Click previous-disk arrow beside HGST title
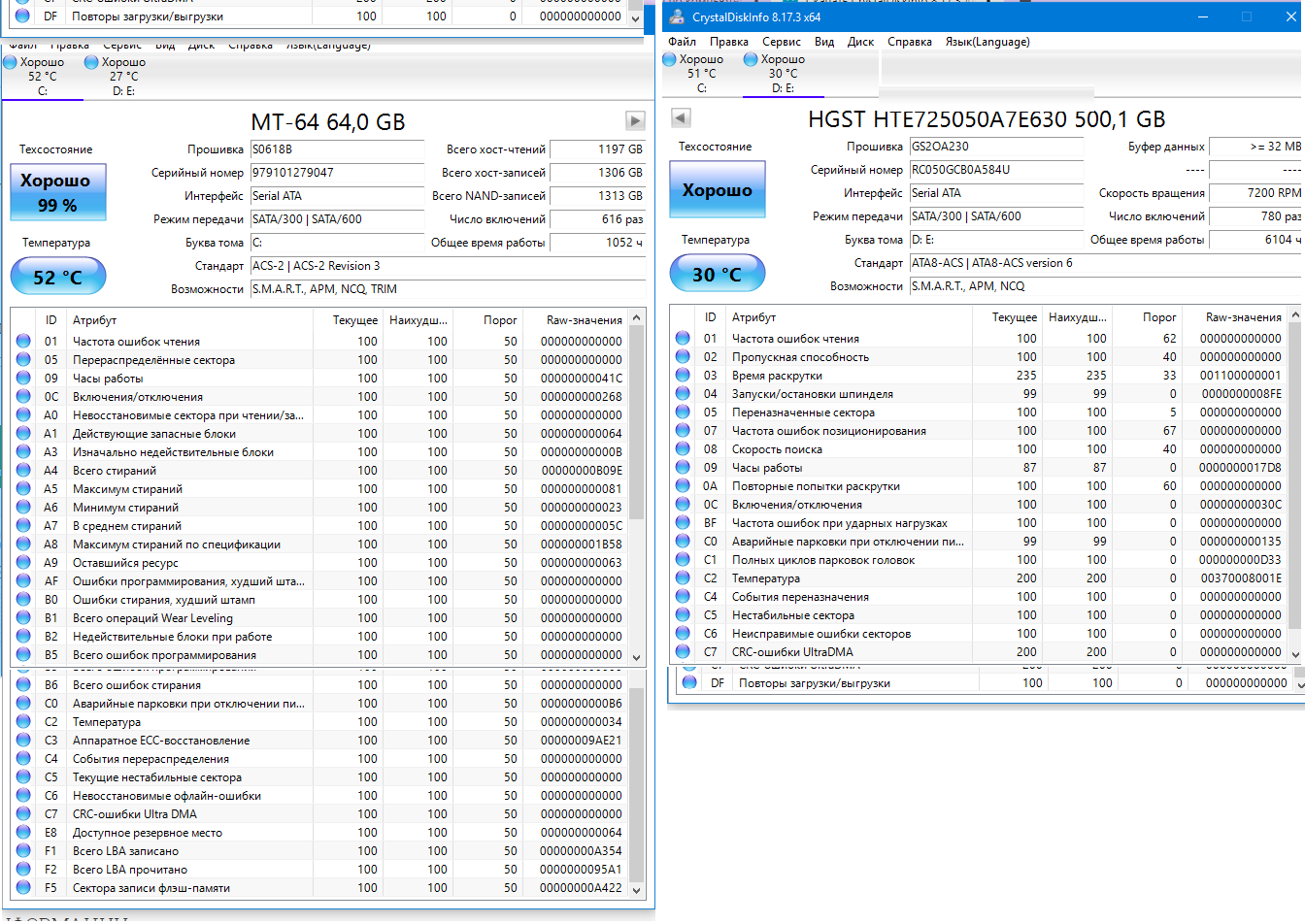The image size is (1305, 924). pos(681,117)
